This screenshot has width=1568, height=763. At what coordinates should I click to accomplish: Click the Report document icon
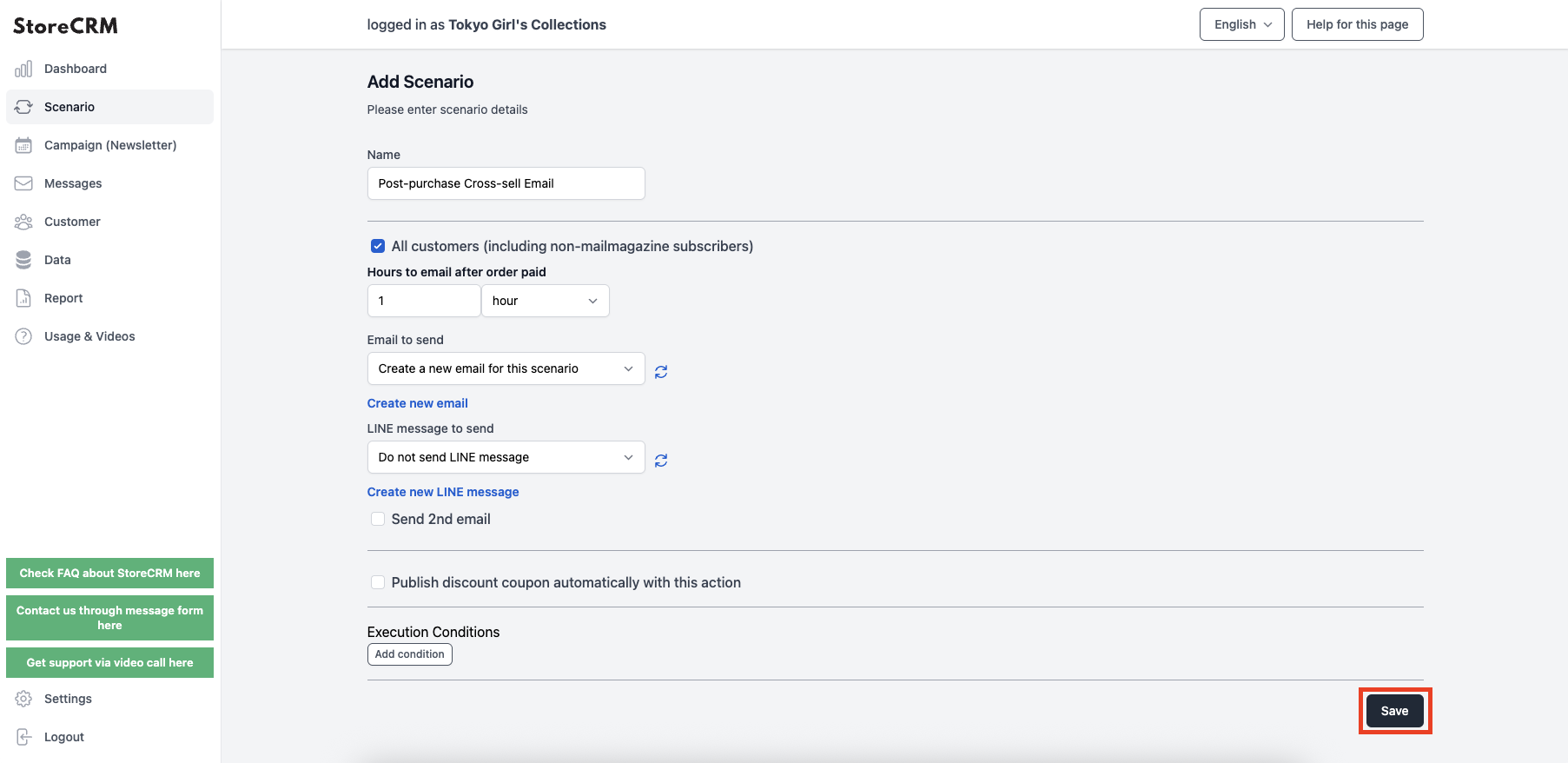click(23, 298)
